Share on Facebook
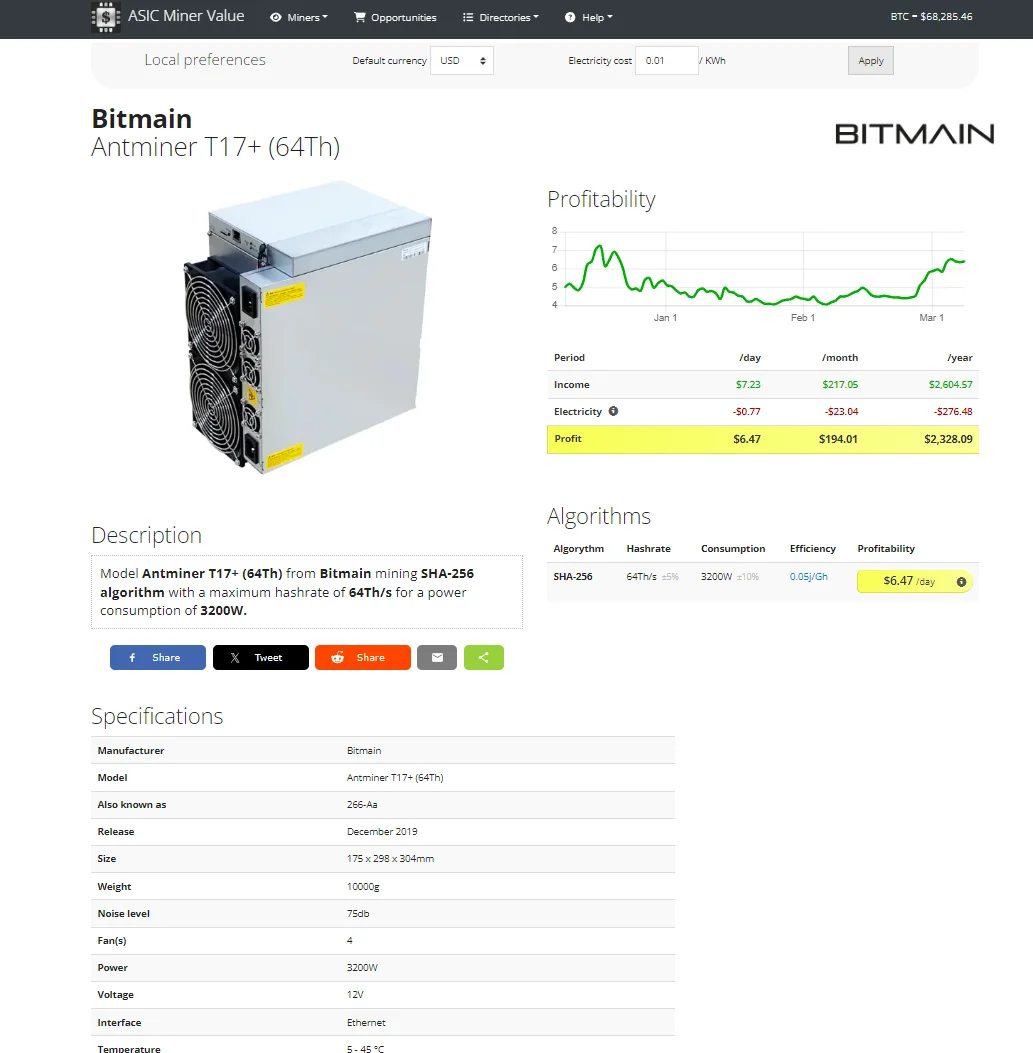 [158, 657]
